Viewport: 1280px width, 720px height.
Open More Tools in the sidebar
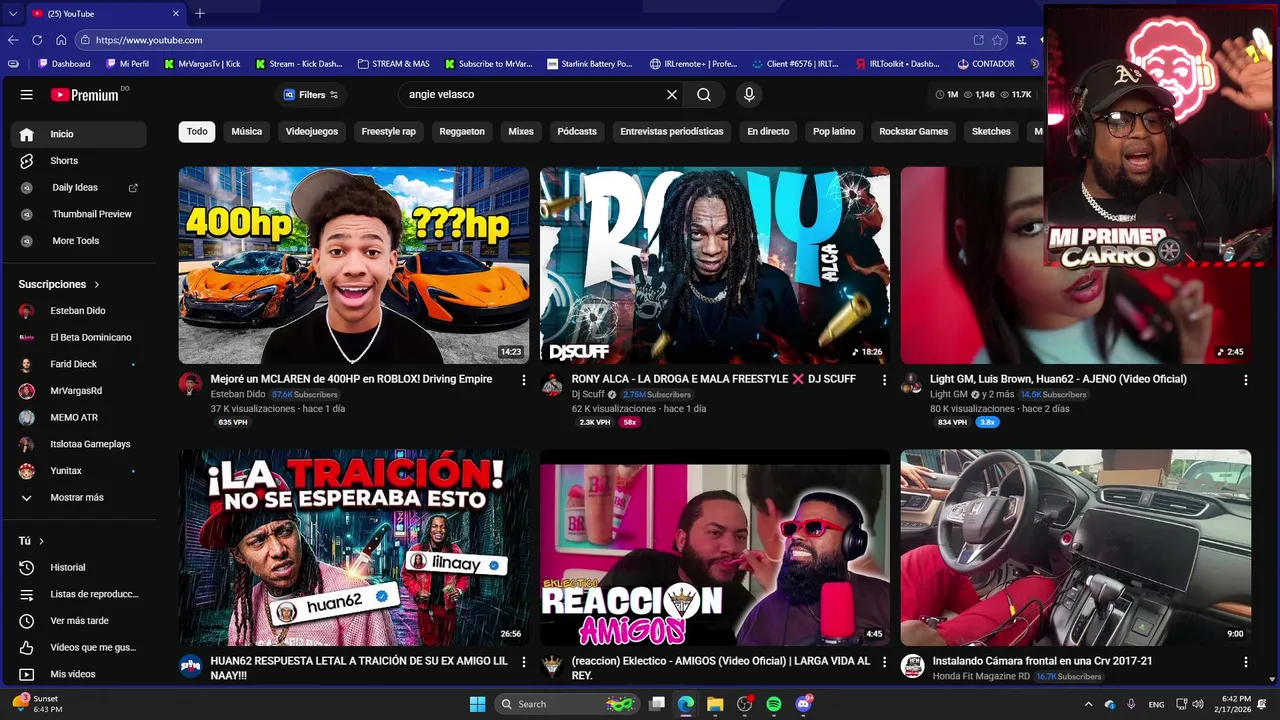(79, 241)
